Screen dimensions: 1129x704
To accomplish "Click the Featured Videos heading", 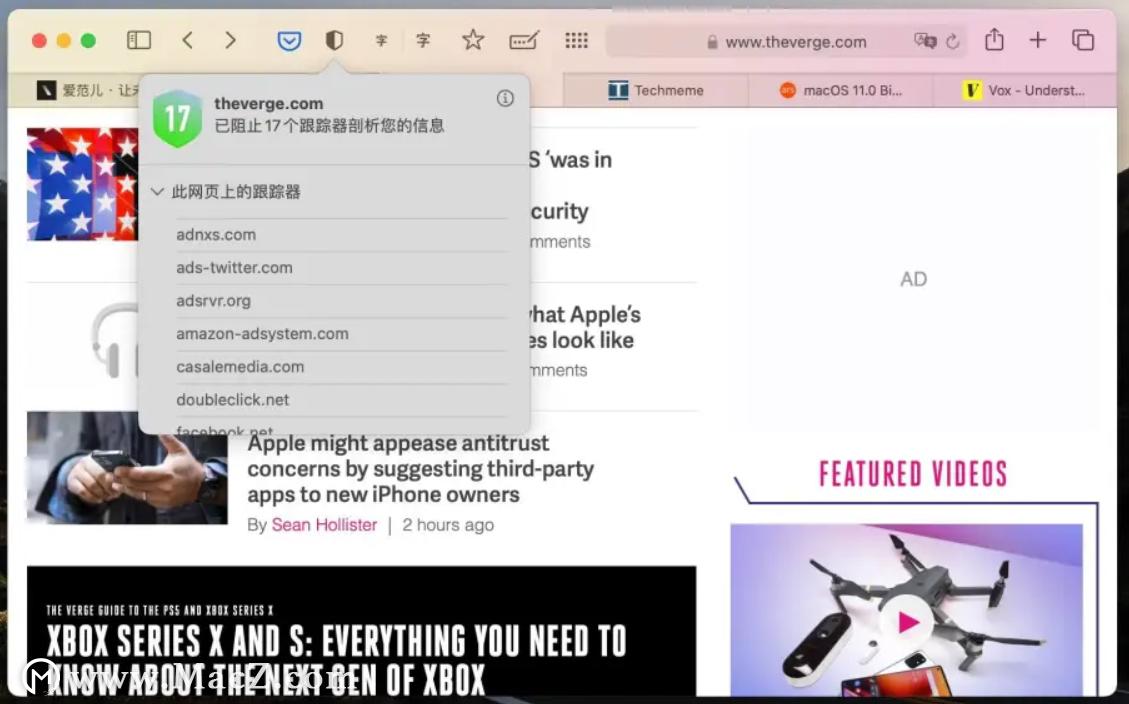I will click(912, 474).
